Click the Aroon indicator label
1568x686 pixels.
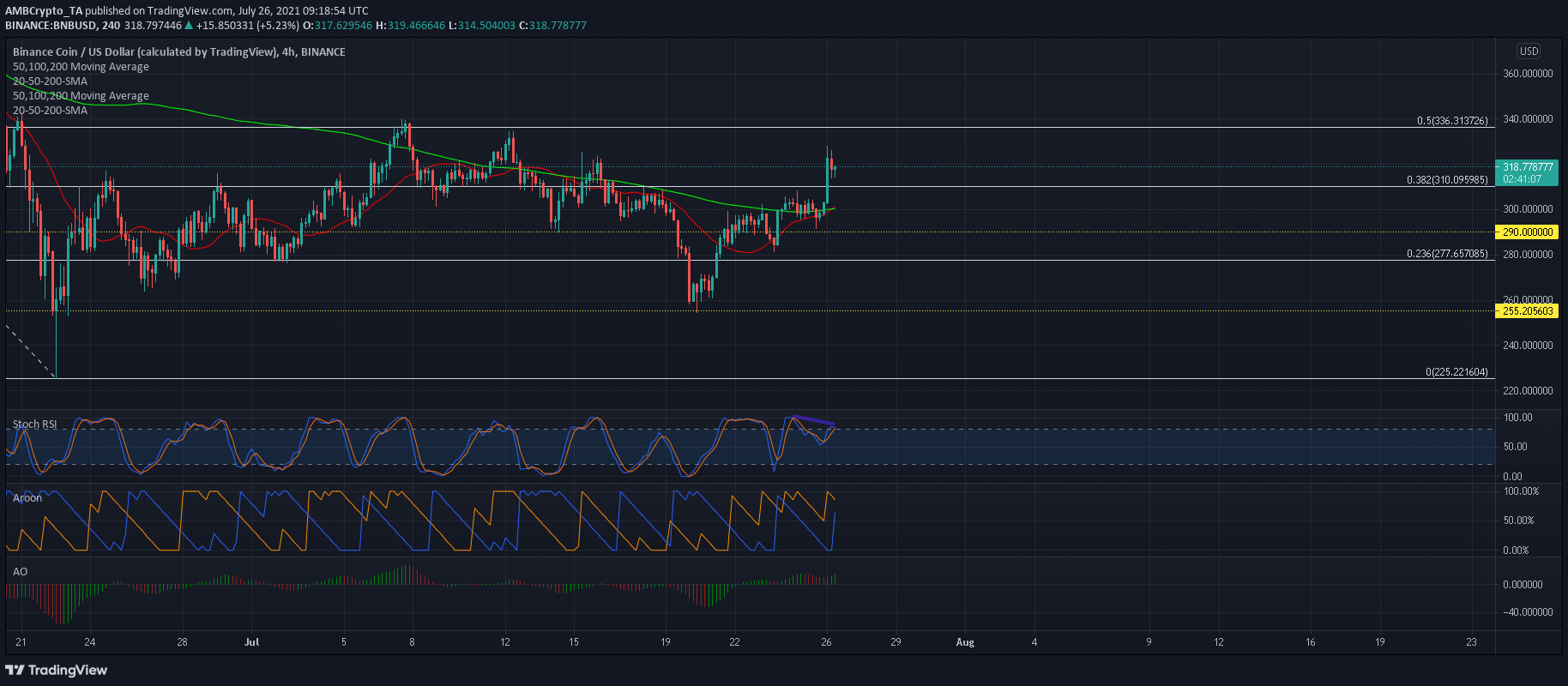pos(27,498)
